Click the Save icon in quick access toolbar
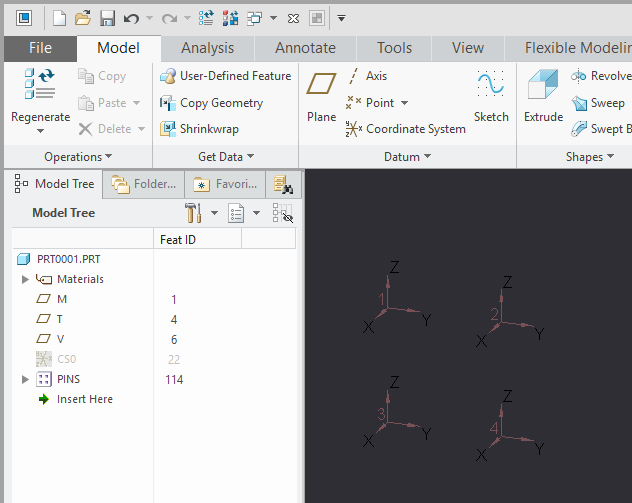This screenshot has width=632, height=503. (107, 18)
